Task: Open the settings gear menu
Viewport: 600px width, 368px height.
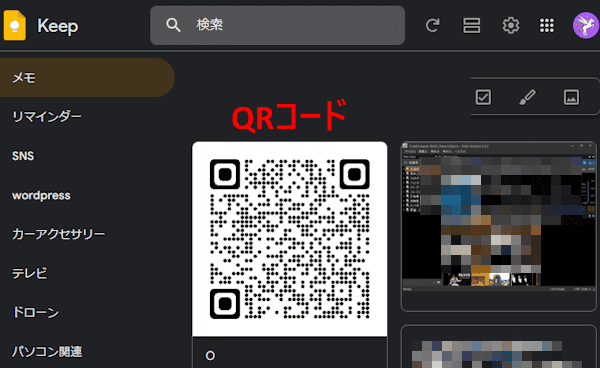Action: click(x=510, y=25)
